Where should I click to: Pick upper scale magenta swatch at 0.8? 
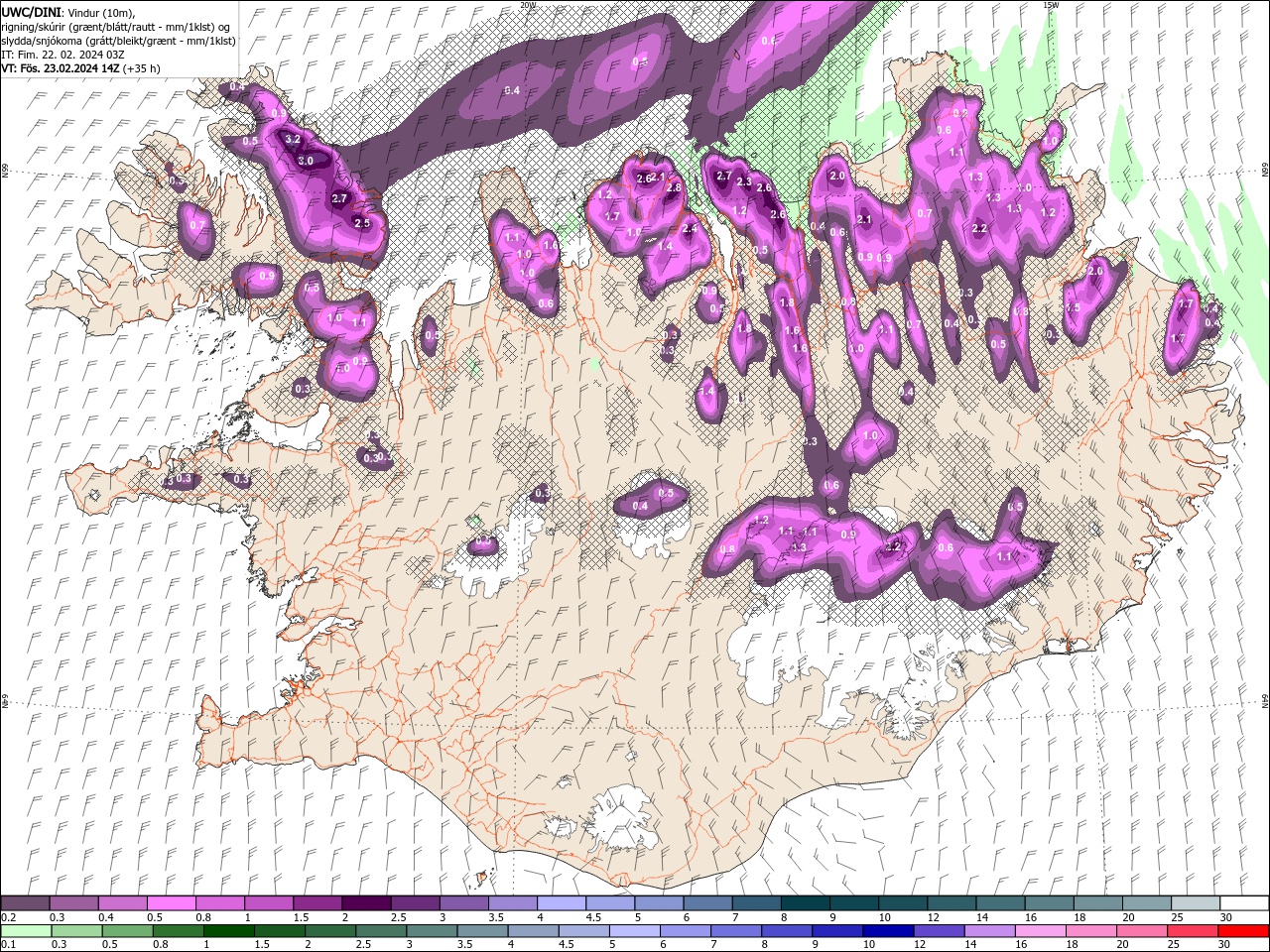219,903
